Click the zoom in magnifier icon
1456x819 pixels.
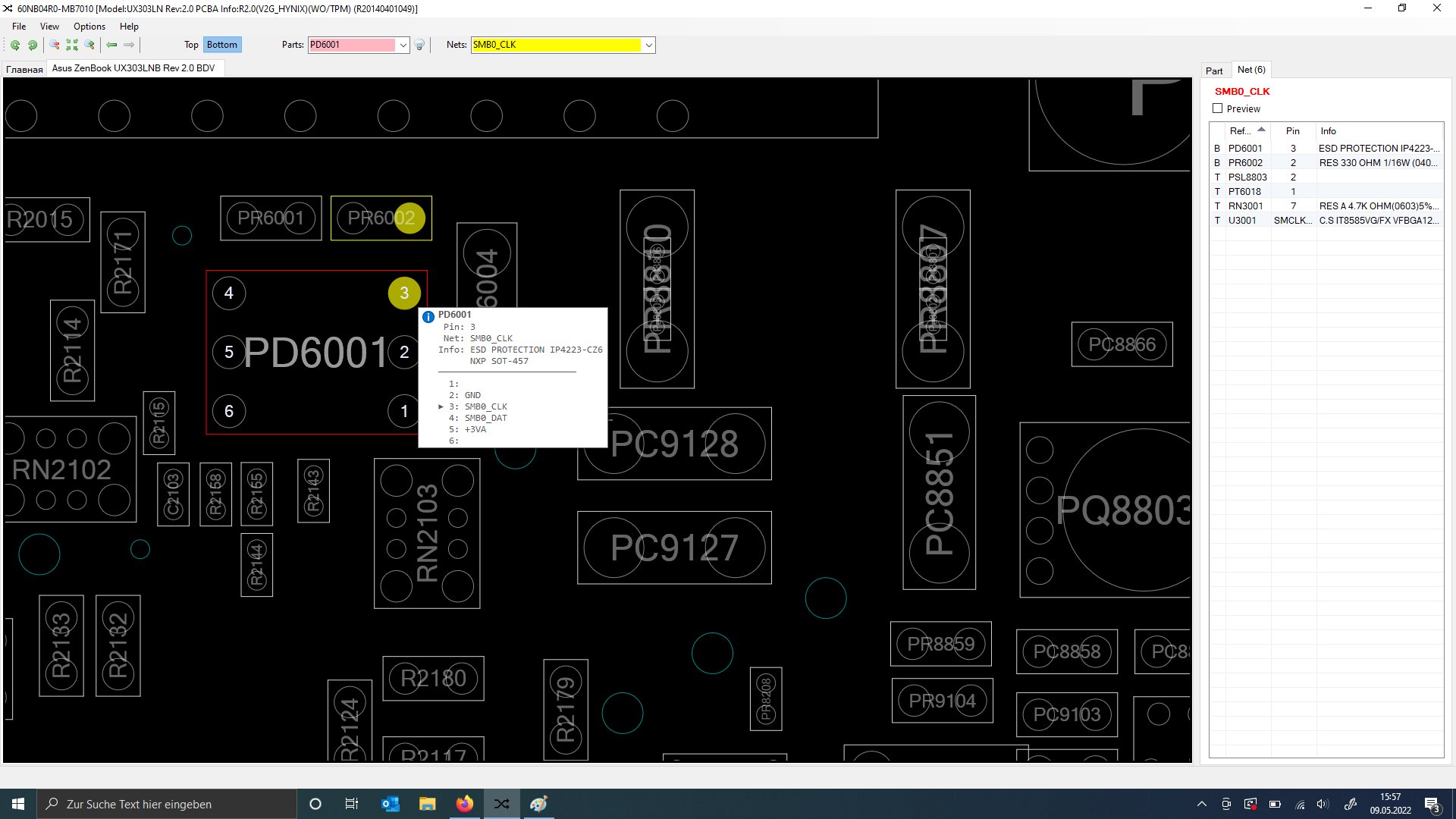point(89,45)
